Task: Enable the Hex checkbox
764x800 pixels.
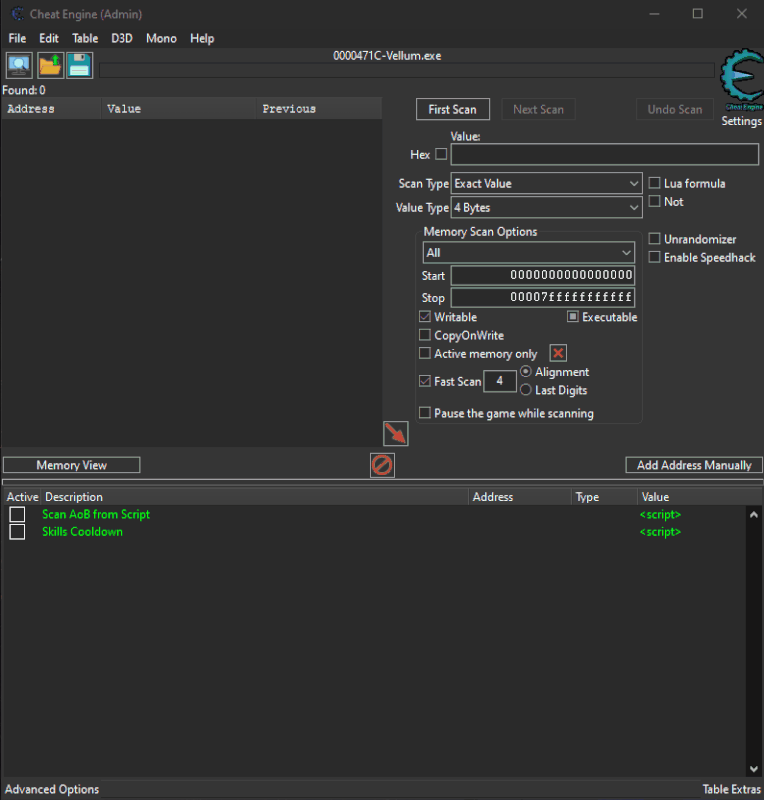Action: (441, 154)
